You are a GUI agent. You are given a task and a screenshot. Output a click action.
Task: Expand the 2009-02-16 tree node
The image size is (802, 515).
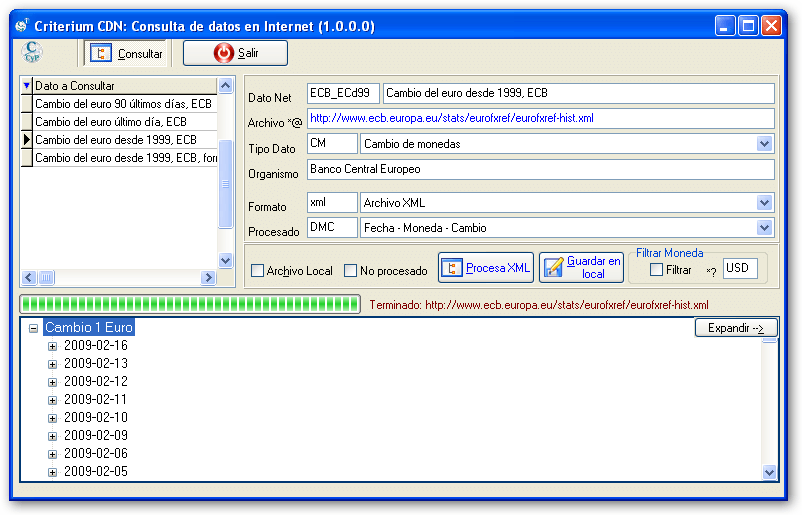tap(52, 346)
